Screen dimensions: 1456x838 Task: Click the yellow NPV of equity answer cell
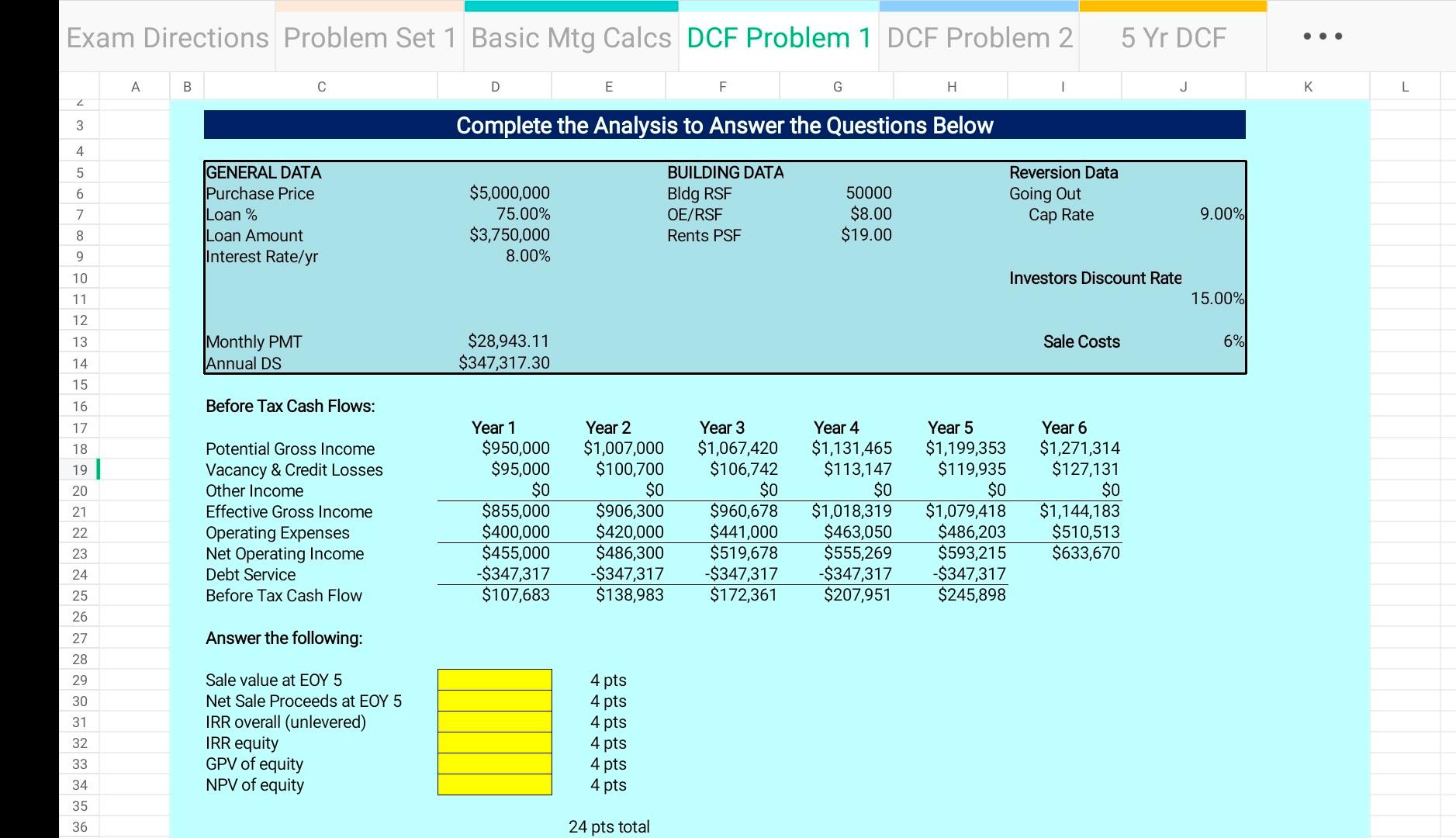tap(494, 784)
